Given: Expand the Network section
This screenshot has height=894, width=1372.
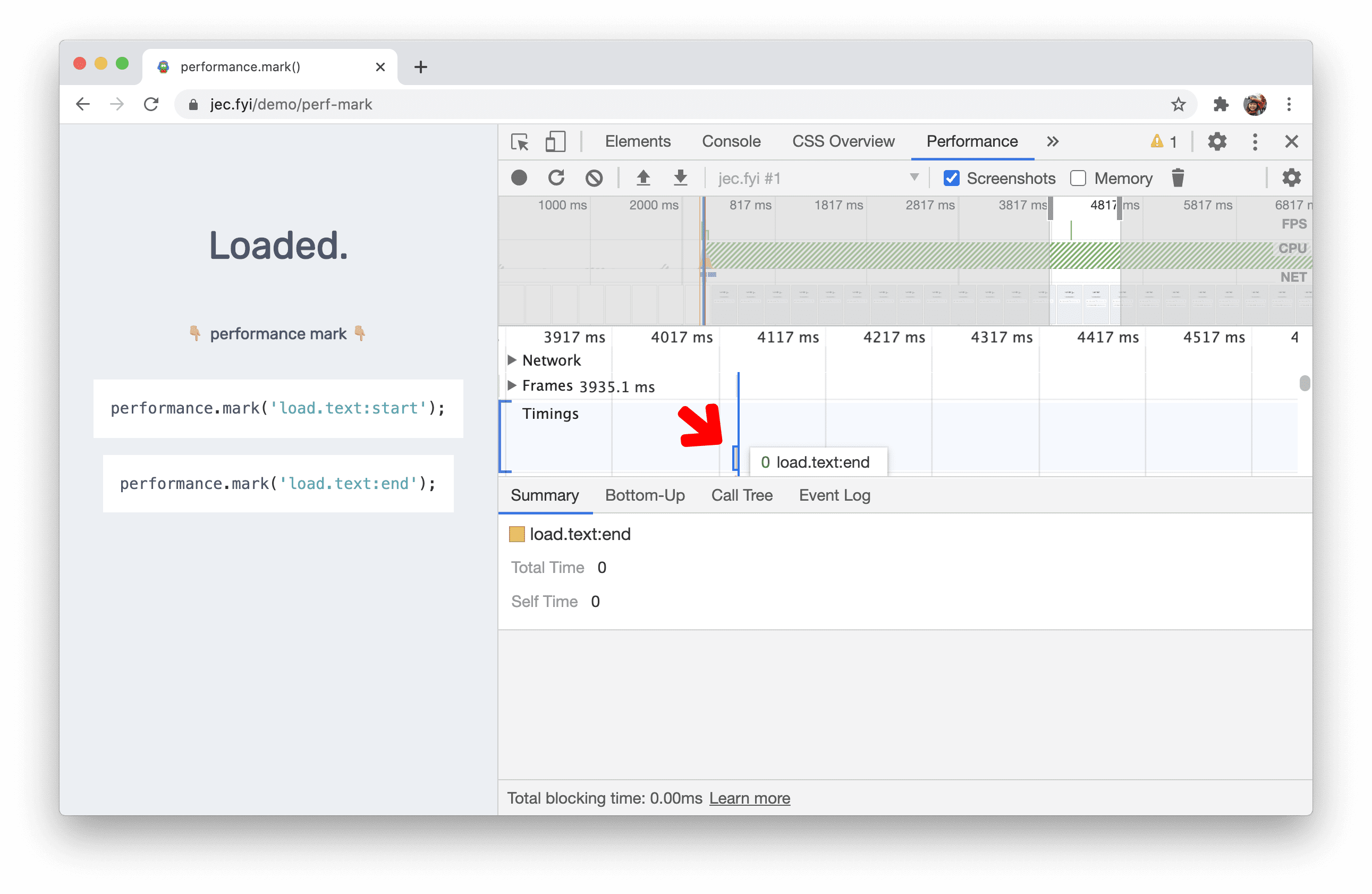Looking at the screenshot, I should (510, 360).
